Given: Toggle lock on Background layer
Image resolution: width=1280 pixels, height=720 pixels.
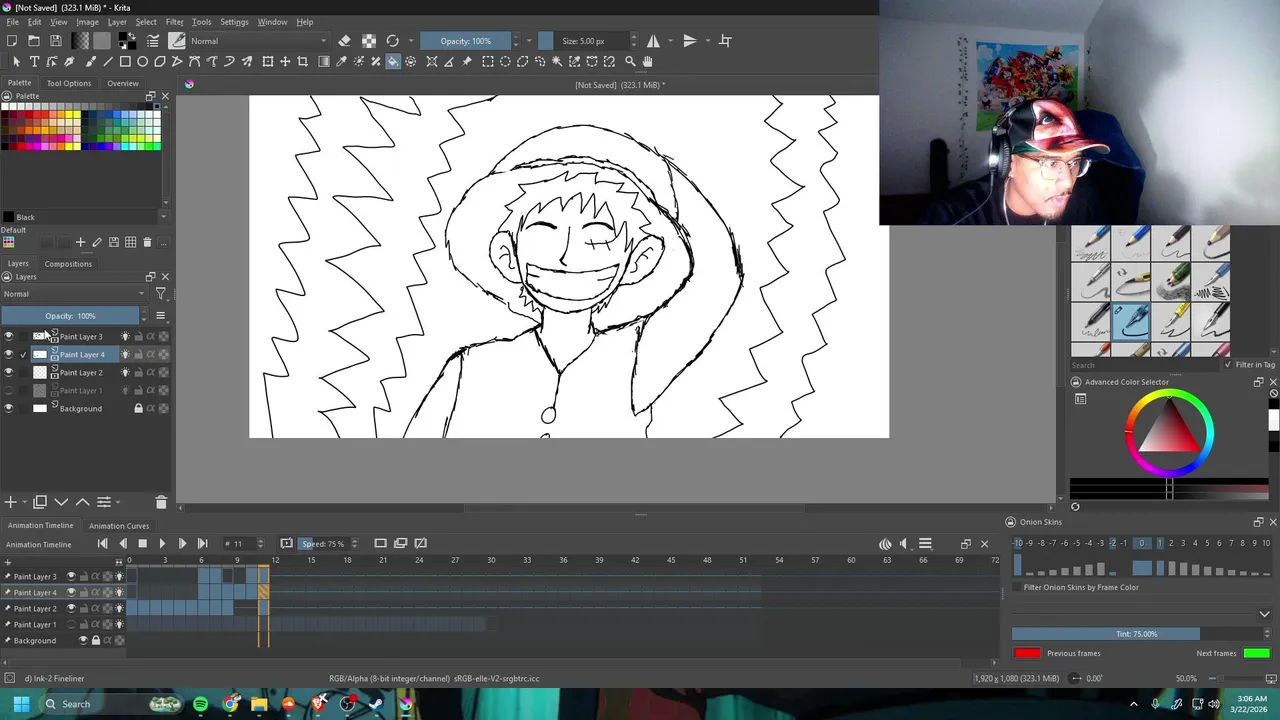Looking at the screenshot, I should point(138,409).
